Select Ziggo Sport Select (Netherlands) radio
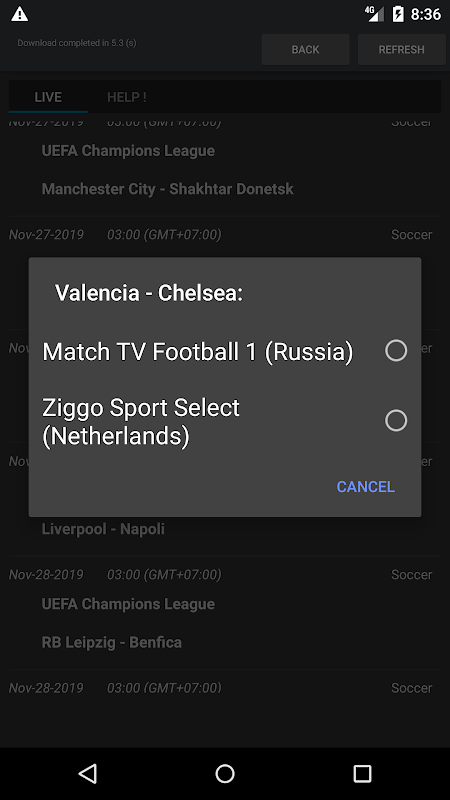This screenshot has width=450, height=800. tap(396, 420)
